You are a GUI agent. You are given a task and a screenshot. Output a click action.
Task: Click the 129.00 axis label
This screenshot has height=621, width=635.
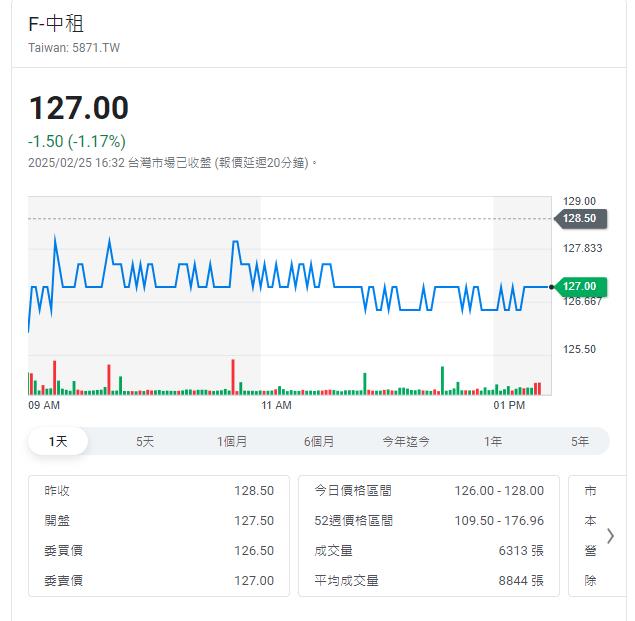tap(579, 201)
